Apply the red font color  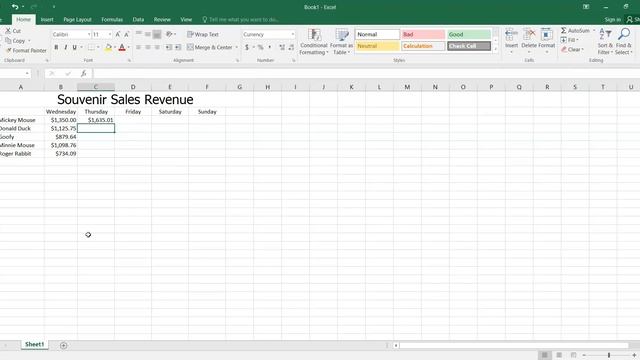click(122, 47)
